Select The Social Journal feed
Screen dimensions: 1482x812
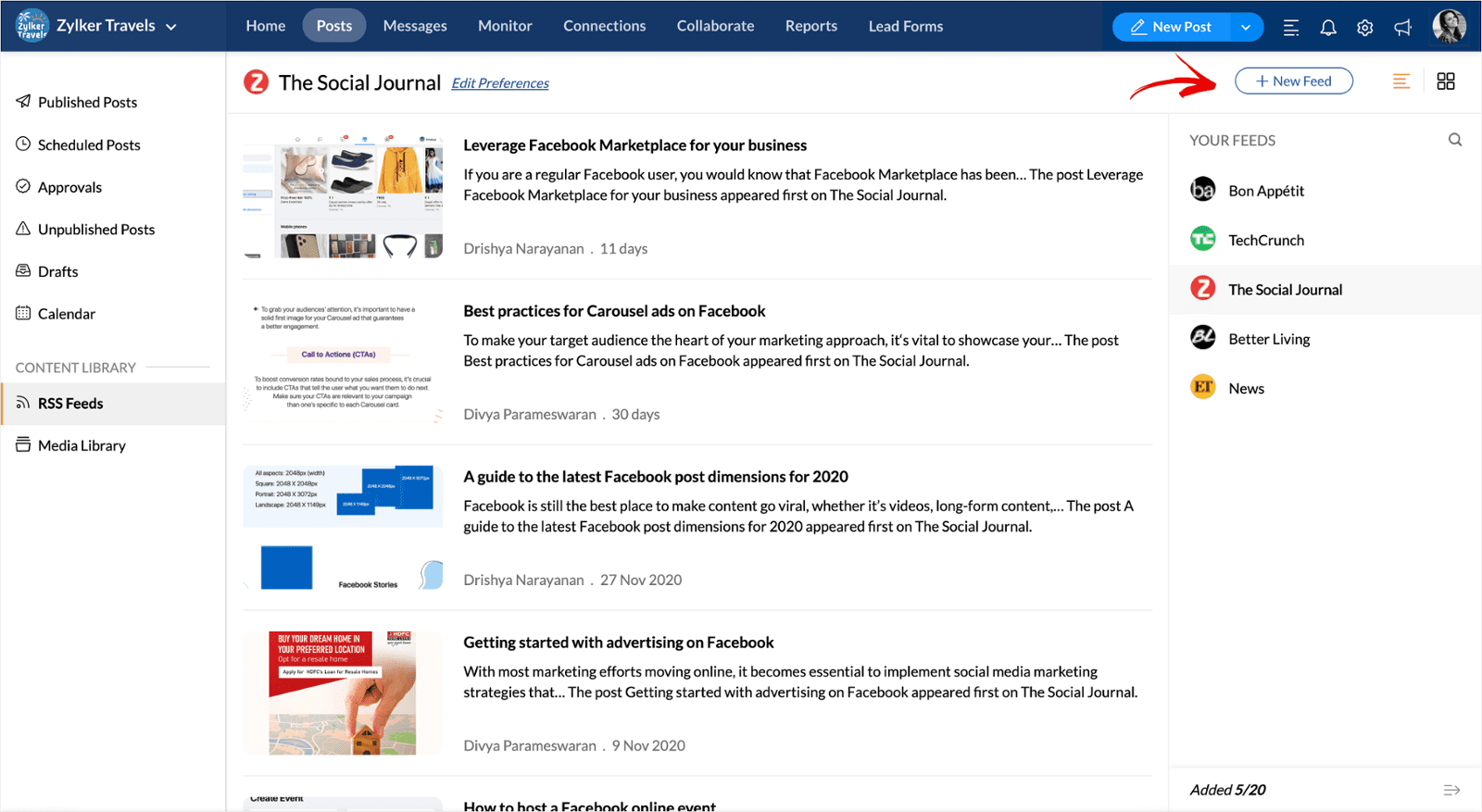point(1325,289)
